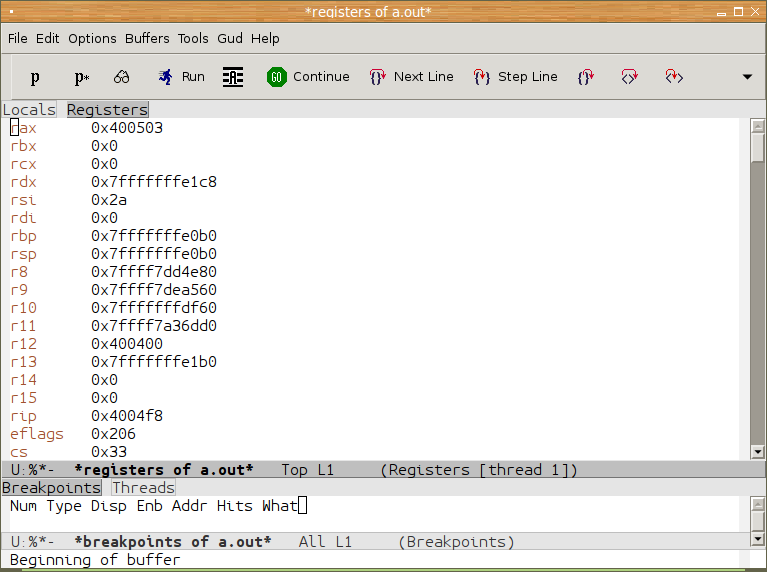Click scroll-up arrow of breakpoints scrollbar
This screenshot has width=767, height=572.
coord(757,504)
